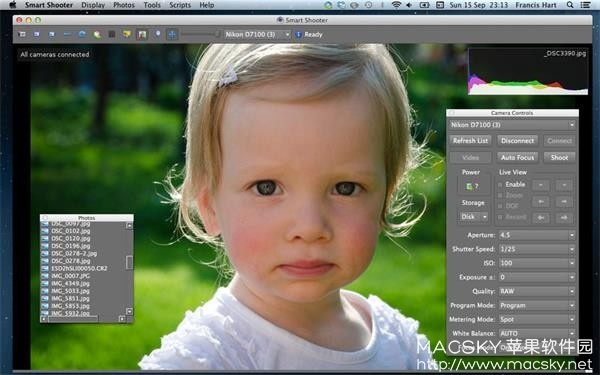This screenshot has width=600, height=375.
Task: Click file icon beside IMG_0007.JPG
Action: pyautogui.click(x=45, y=276)
